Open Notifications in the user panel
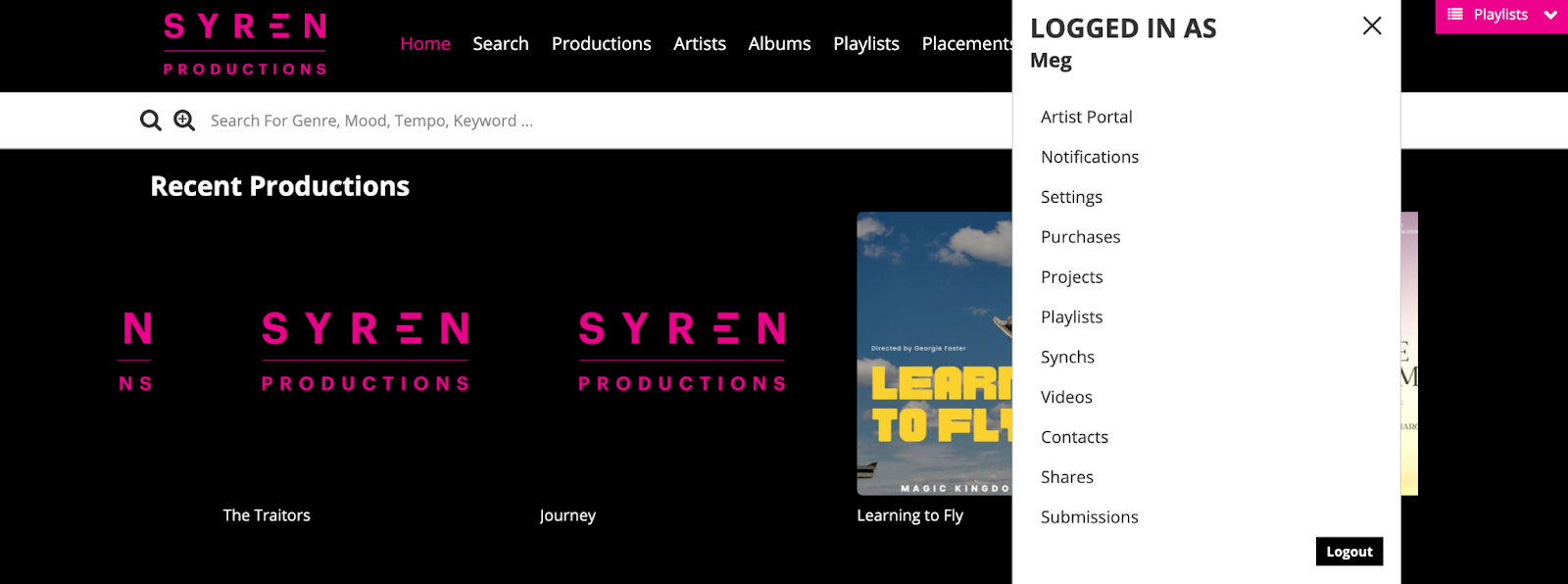Screen dimensions: 1568x584 tap(1089, 157)
